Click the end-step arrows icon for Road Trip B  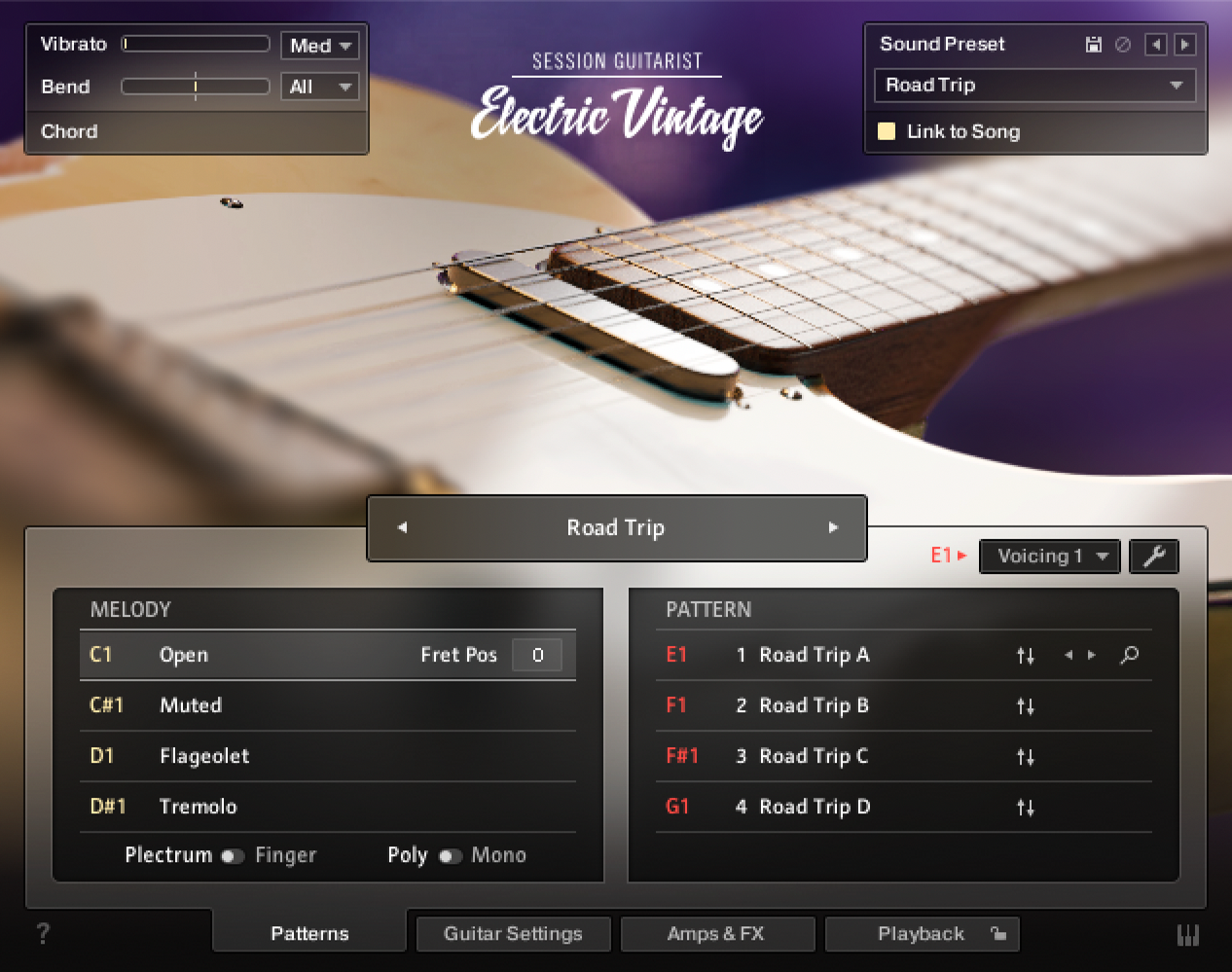point(1026,705)
